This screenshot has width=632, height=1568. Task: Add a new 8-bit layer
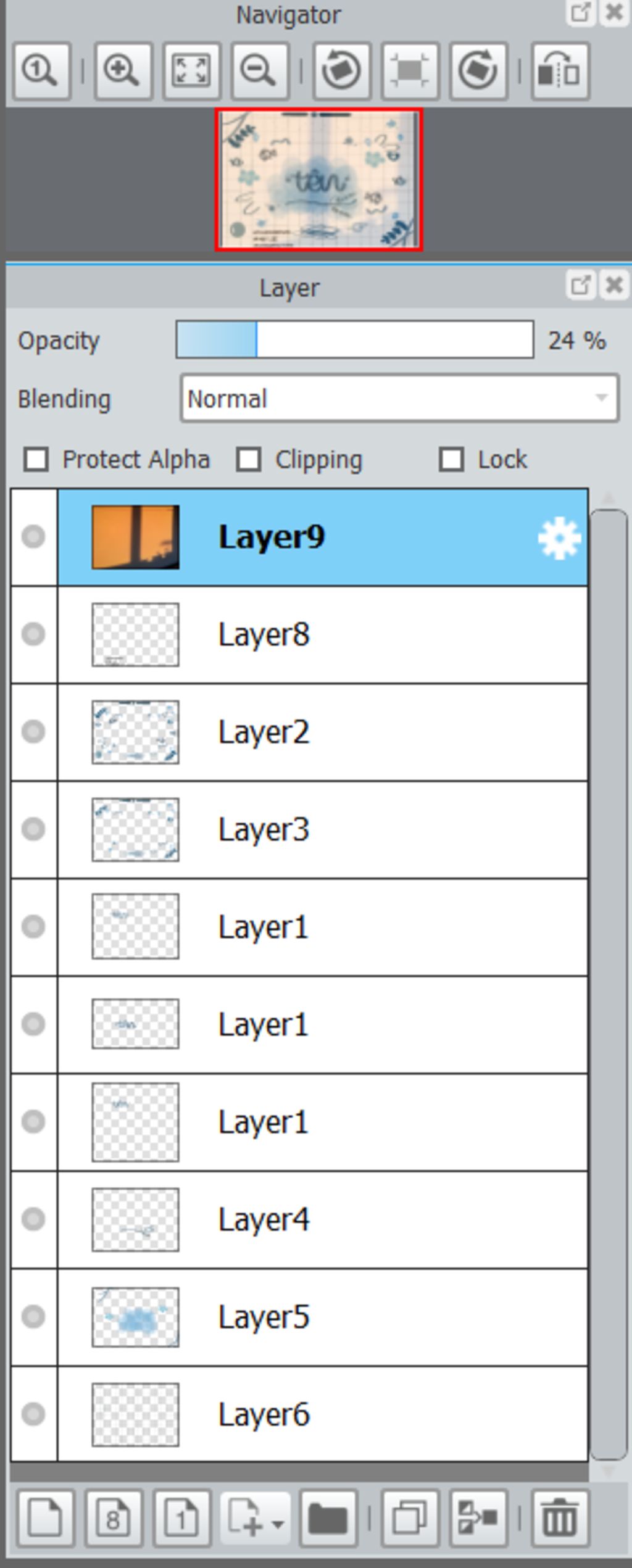pos(114,1519)
